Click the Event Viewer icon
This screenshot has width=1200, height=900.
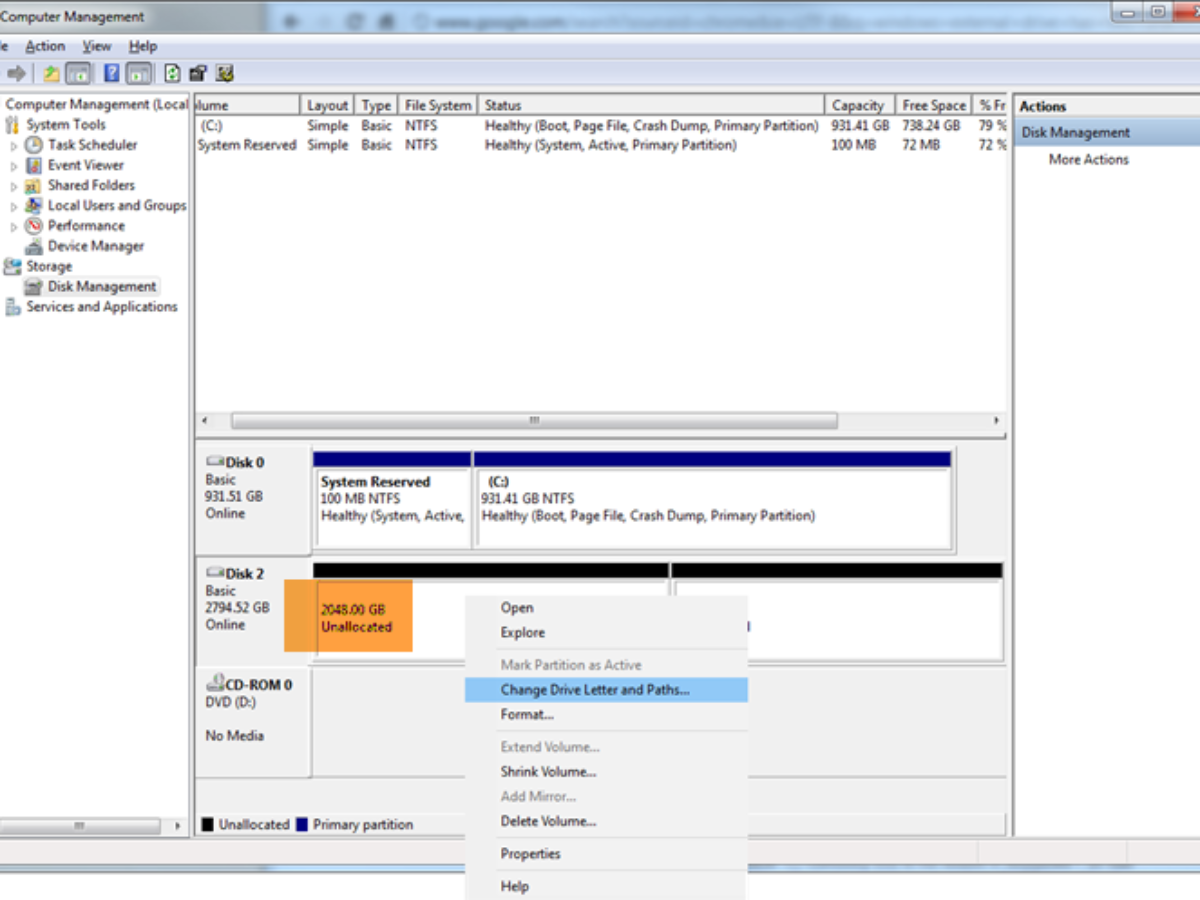(34, 165)
